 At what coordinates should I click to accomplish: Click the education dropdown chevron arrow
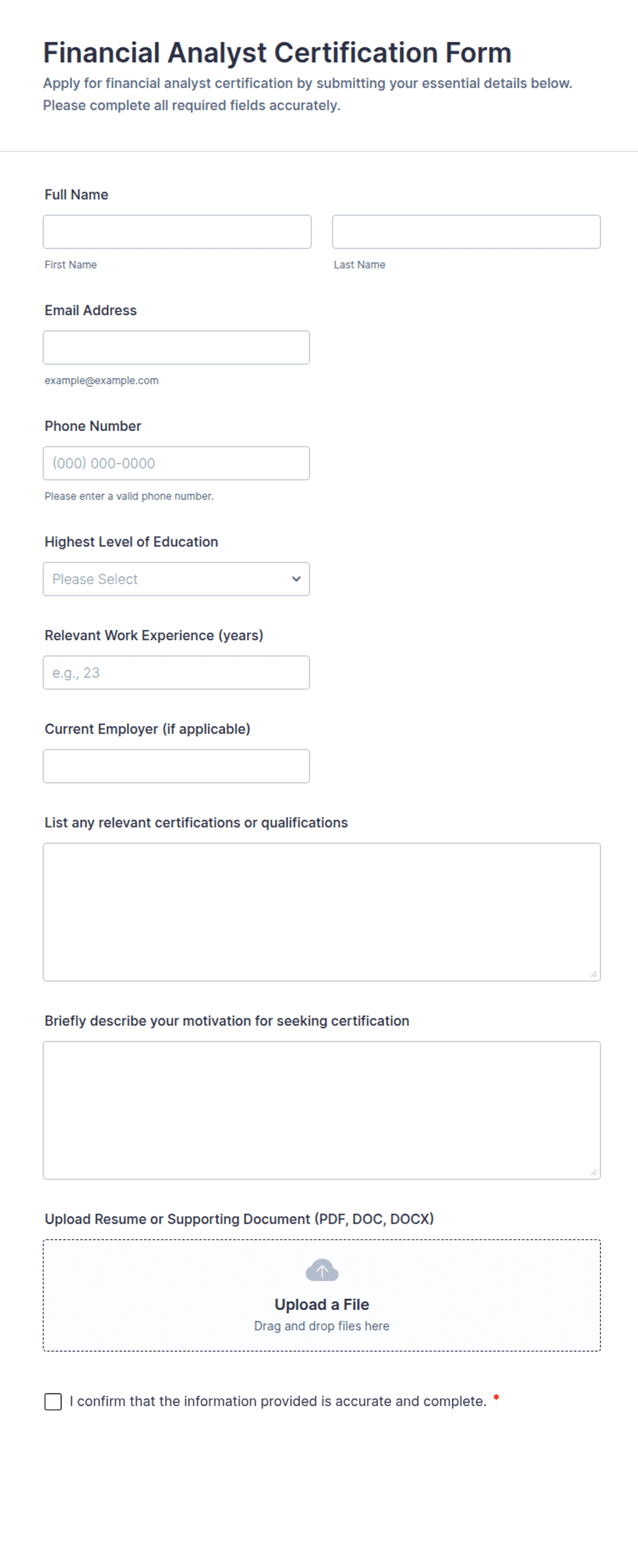pos(296,579)
